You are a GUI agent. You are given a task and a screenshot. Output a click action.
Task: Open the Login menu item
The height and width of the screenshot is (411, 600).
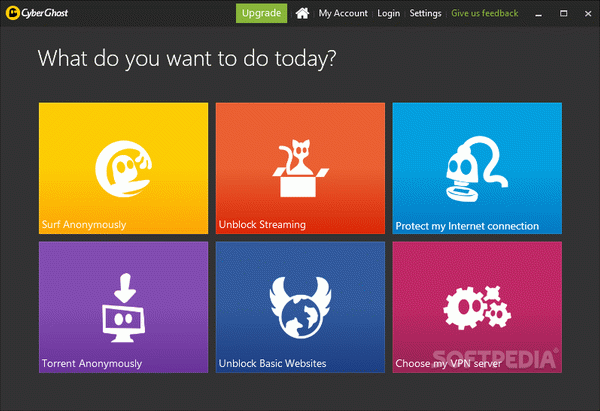(388, 13)
